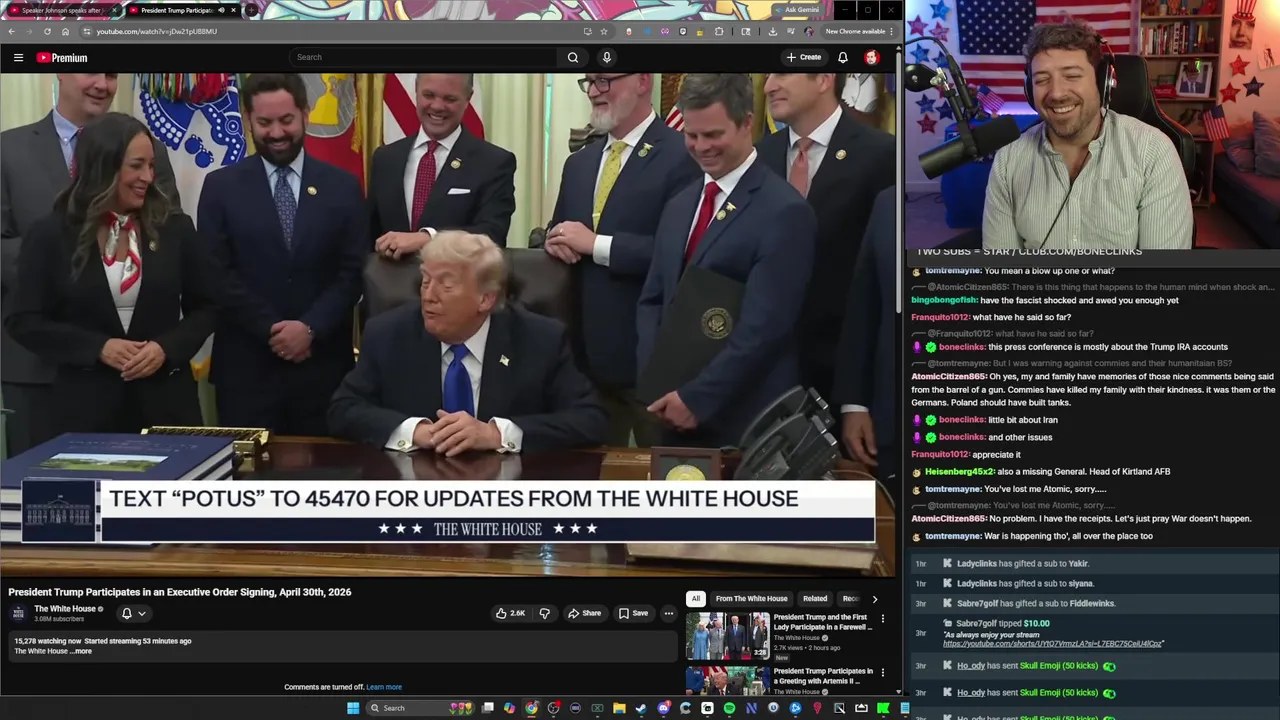The image size is (1280, 720).
Task: Like the video with thumbs up
Action: (x=510, y=613)
